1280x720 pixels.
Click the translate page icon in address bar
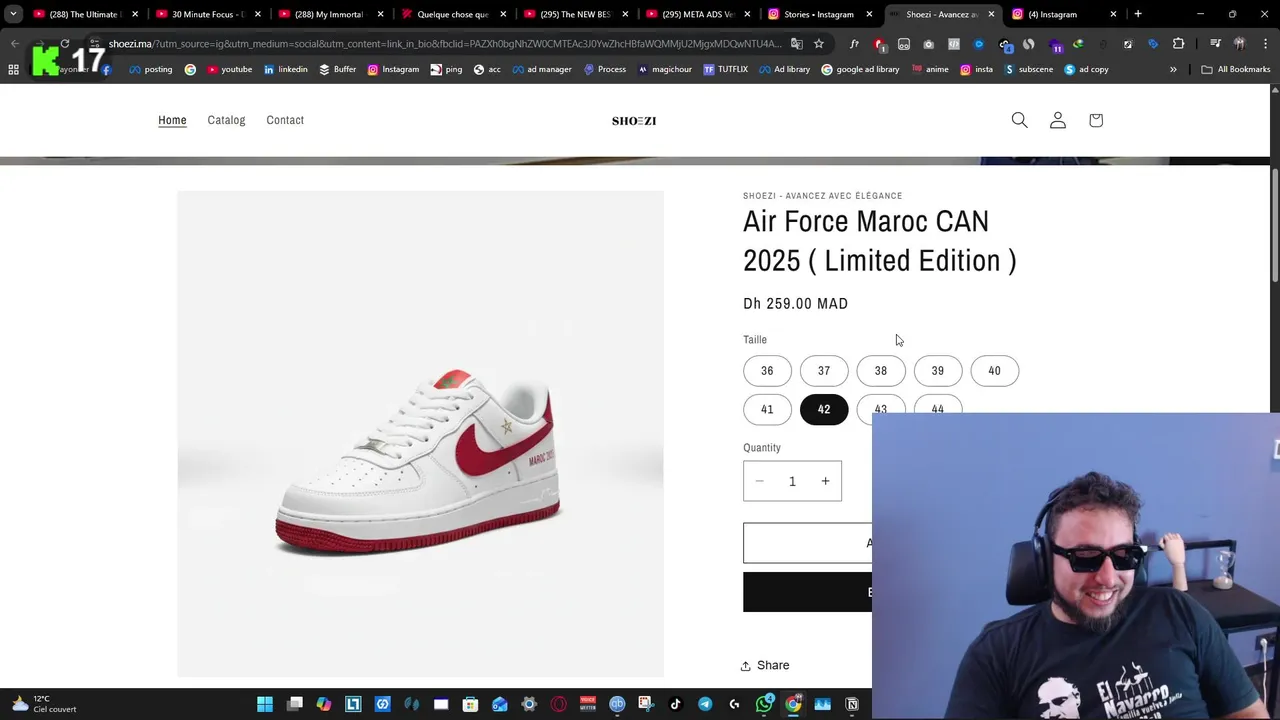coord(797,44)
